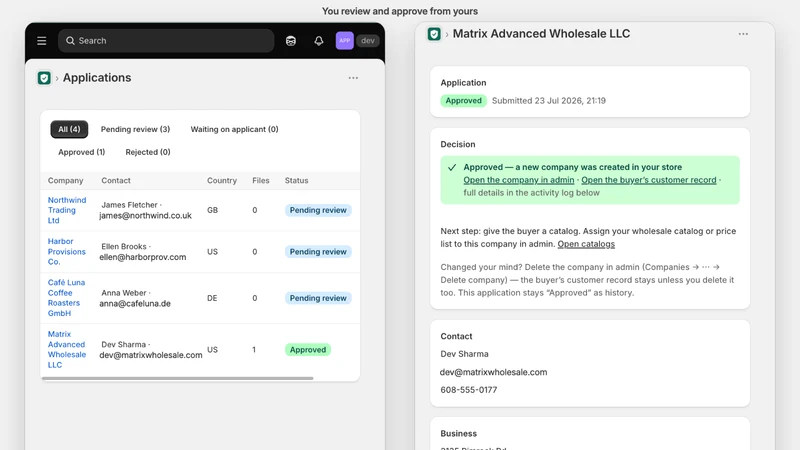The width and height of the screenshot is (800, 450).
Task: Switch to Waiting on applicant (0) tab
Action: [x=235, y=130]
